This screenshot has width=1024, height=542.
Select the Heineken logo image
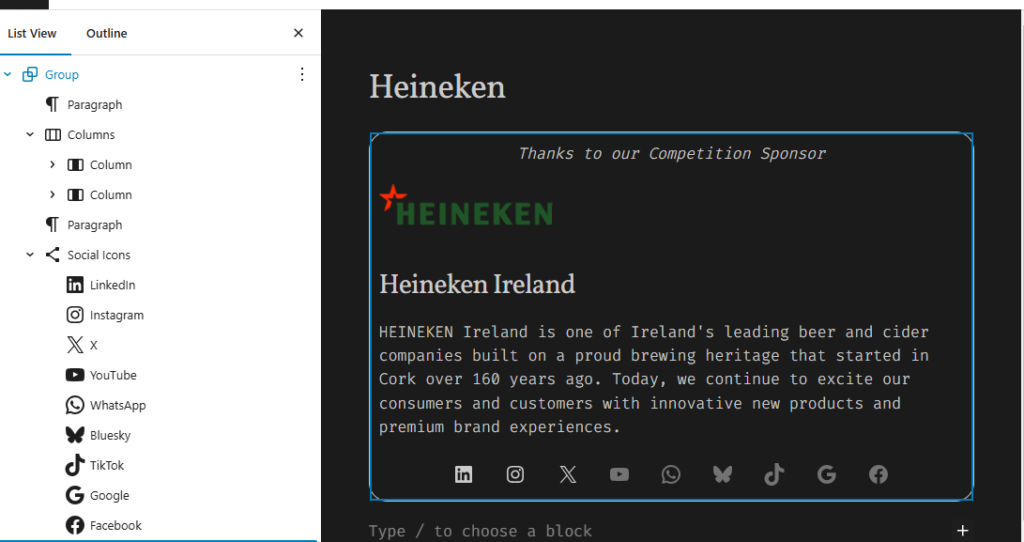tap(466, 206)
